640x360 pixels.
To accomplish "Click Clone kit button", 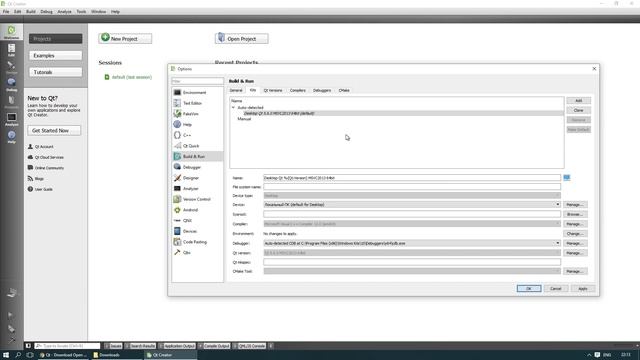I will (578, 110).
